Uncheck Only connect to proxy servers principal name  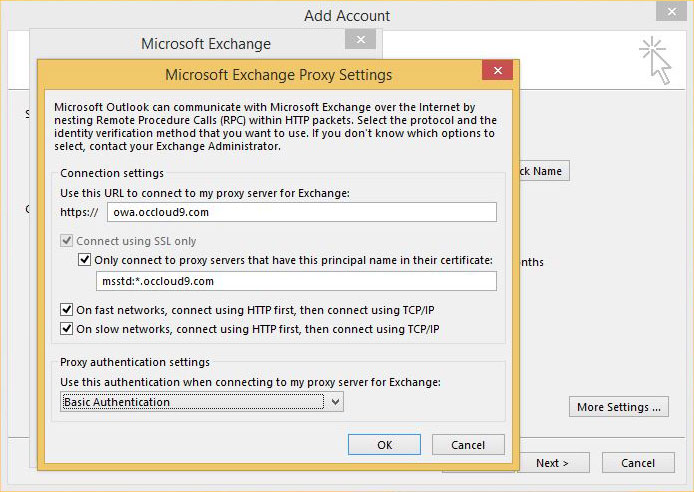tap(85, 259)
